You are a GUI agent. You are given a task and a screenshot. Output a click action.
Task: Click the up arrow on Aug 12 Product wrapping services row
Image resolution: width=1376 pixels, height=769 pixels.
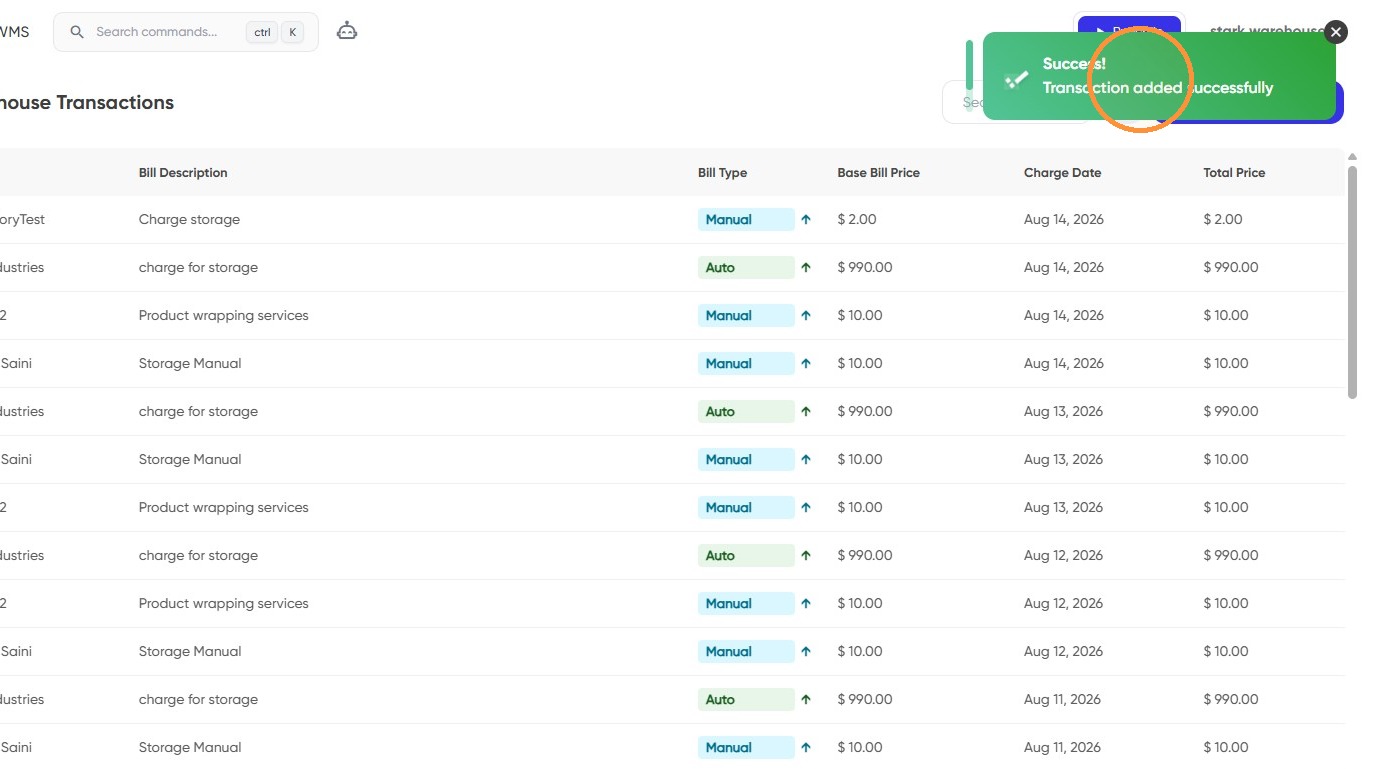(806, 603)
